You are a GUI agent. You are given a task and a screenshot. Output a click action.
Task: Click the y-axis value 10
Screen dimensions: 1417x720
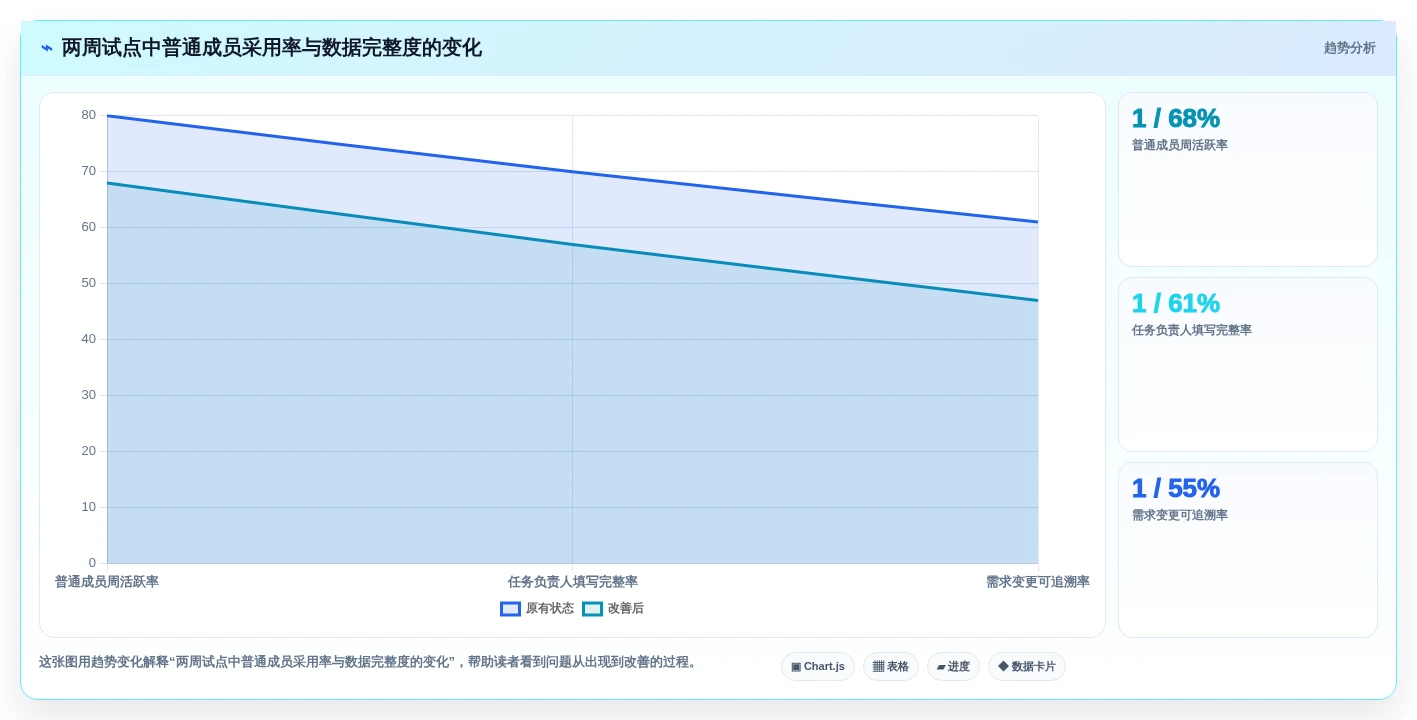click(x=89, y=507)
